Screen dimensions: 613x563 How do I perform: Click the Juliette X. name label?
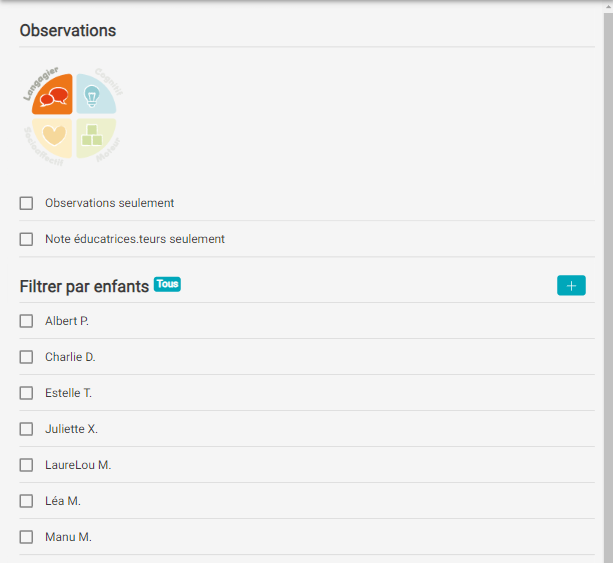(72, 429)
